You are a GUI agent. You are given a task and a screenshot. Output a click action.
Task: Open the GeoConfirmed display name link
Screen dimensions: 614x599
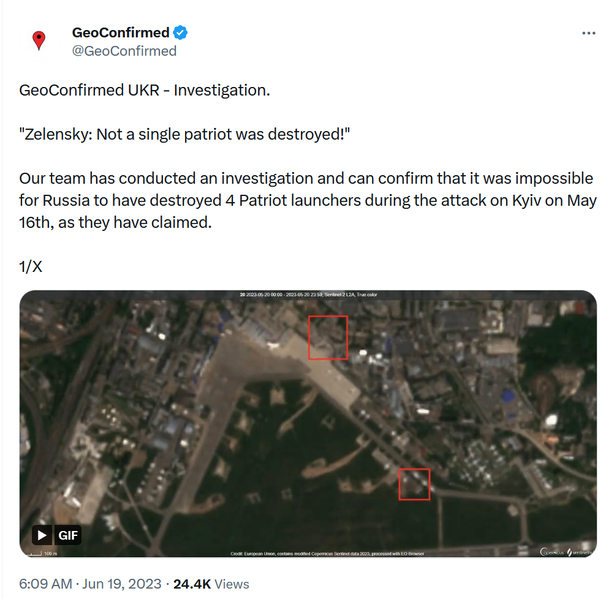coord(120,33)
